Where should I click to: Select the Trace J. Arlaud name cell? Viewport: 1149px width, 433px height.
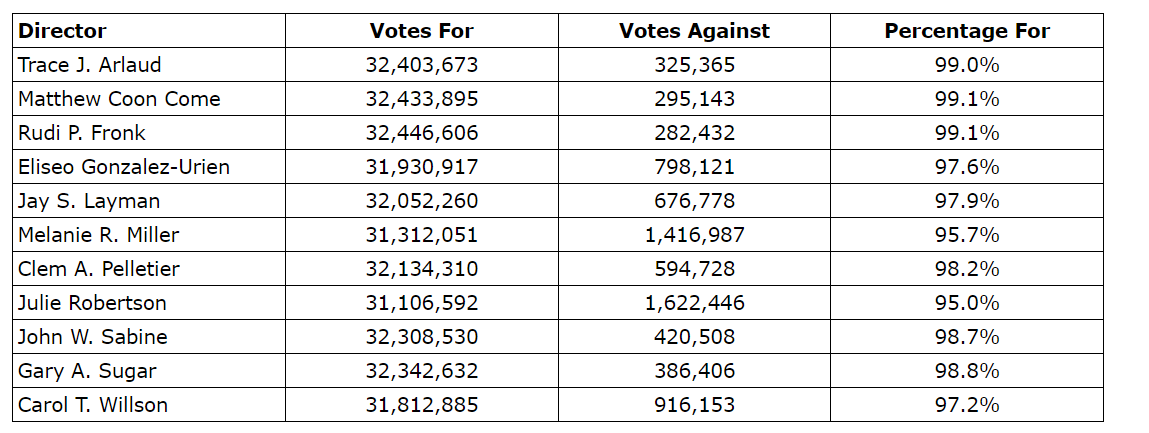pos(89,65)
